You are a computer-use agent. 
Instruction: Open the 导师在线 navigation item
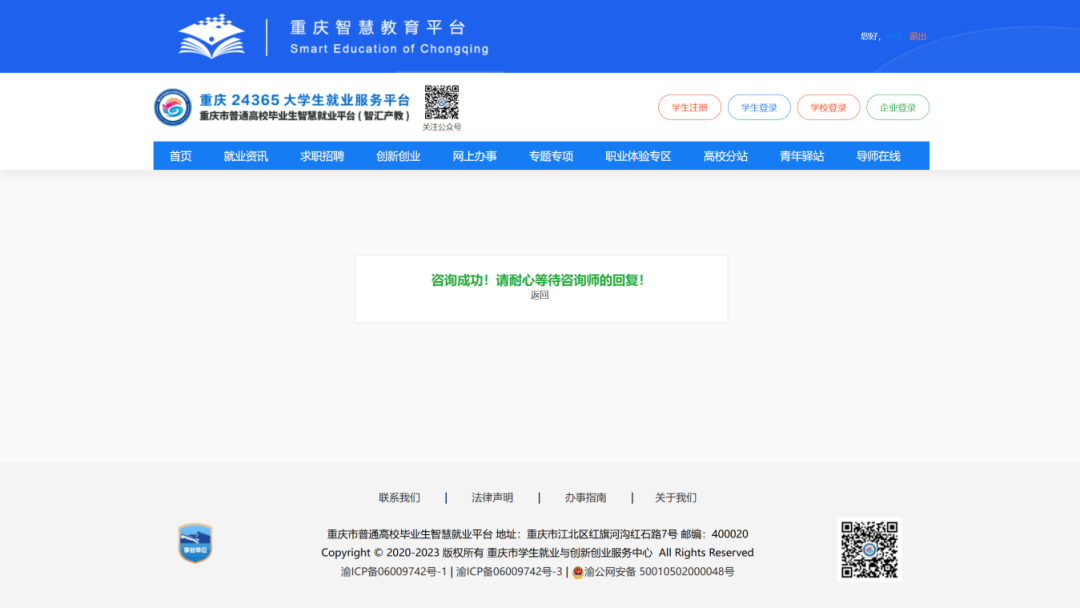[878, 156]
